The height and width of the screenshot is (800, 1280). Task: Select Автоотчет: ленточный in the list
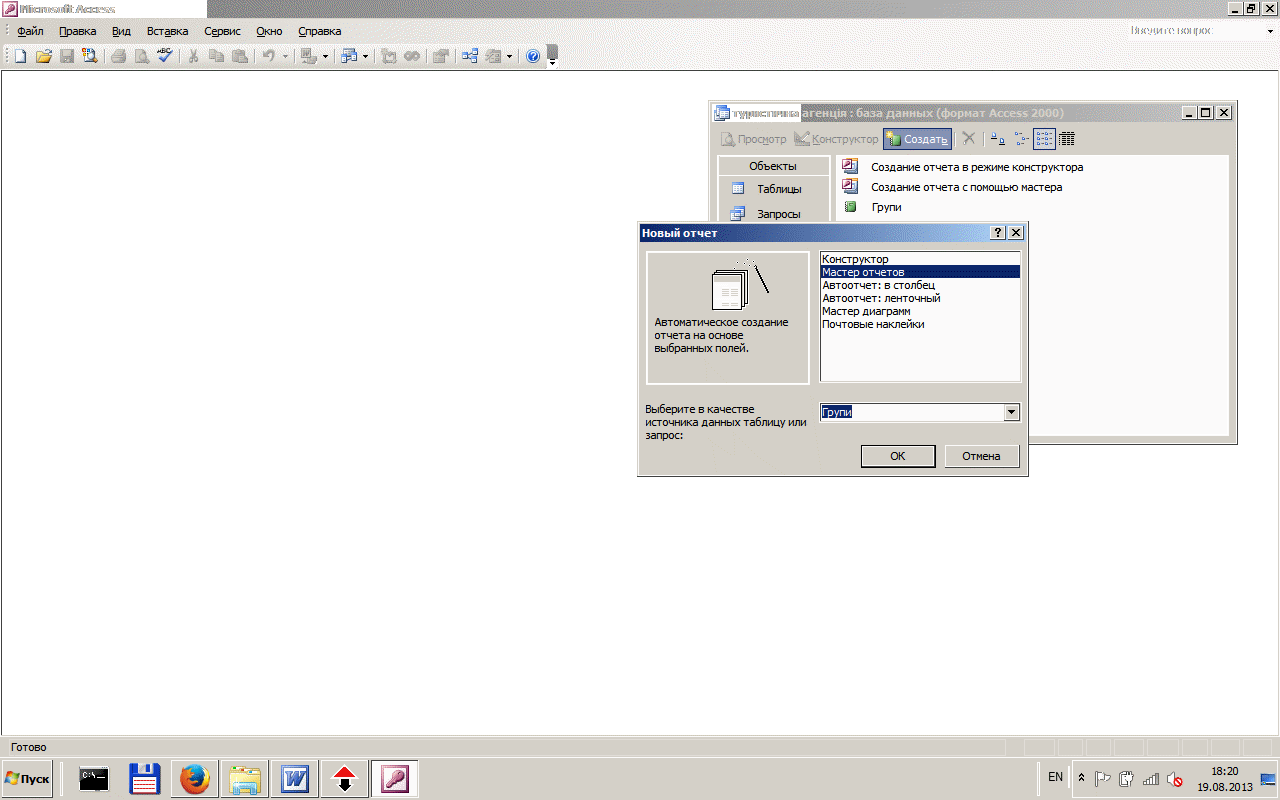coord(881,298)
